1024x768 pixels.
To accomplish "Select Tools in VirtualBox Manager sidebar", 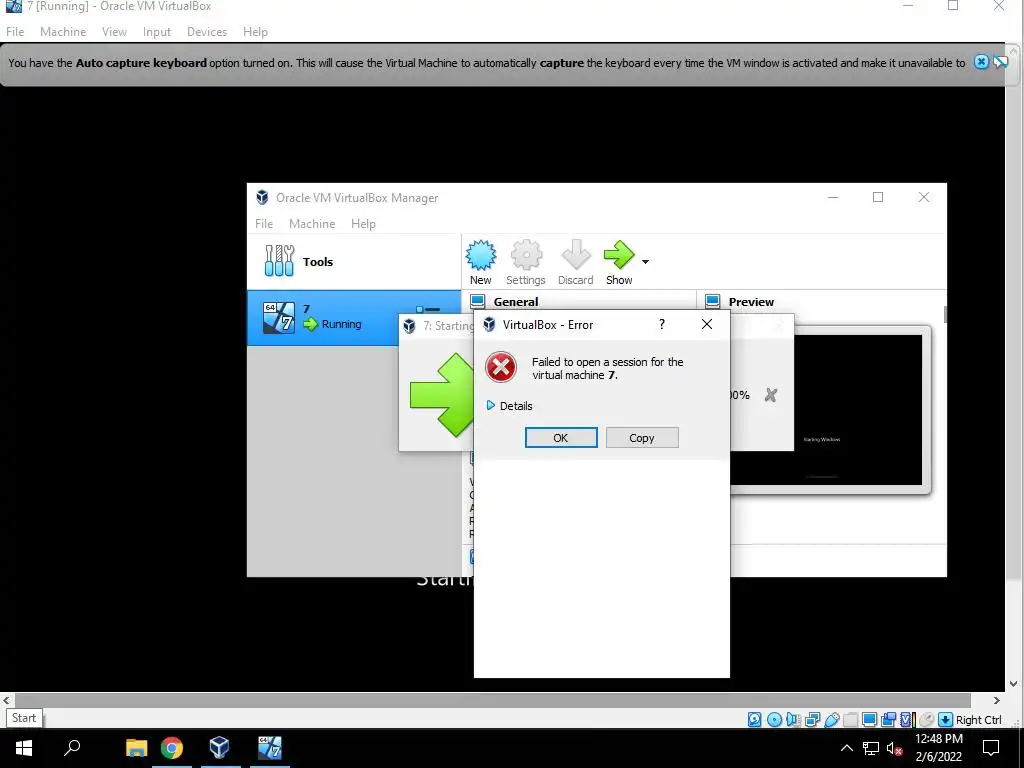I will (x=354, y=261).
